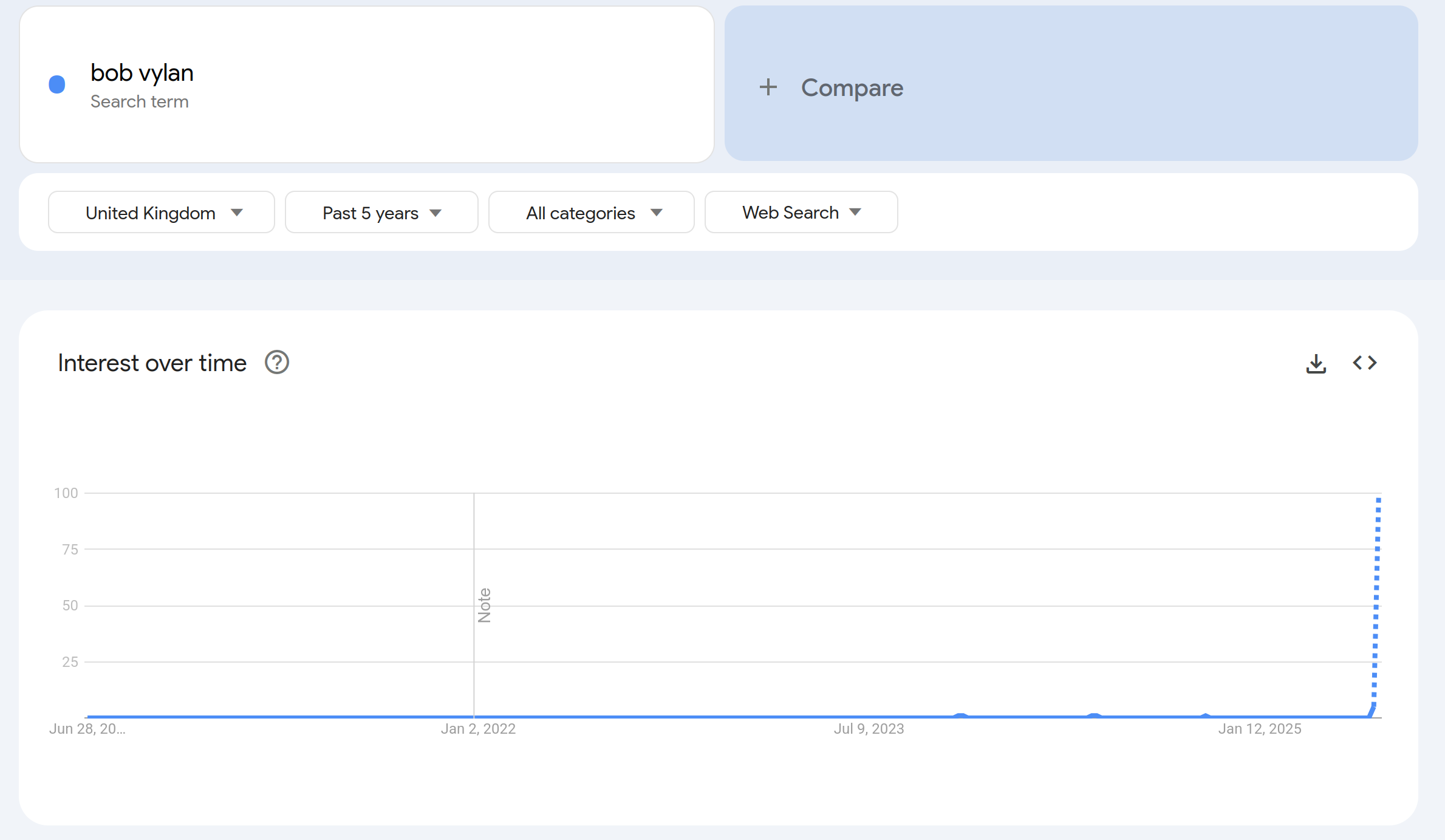Click the Jan 2, 2022 axis label
Image resolution: width=1445 pixels, height=840 pixels.
[478, 729]
